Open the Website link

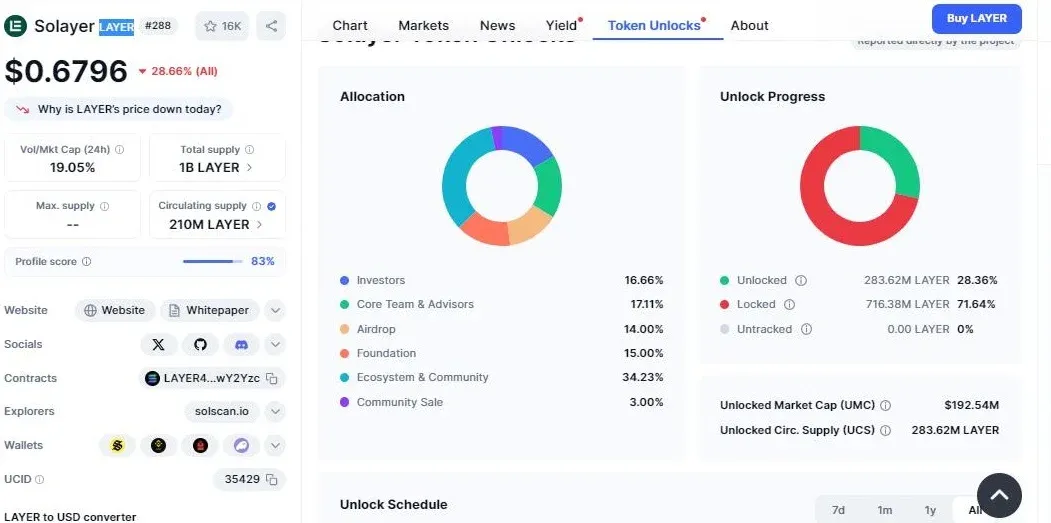pyautogui.click(x=115, y=310)
